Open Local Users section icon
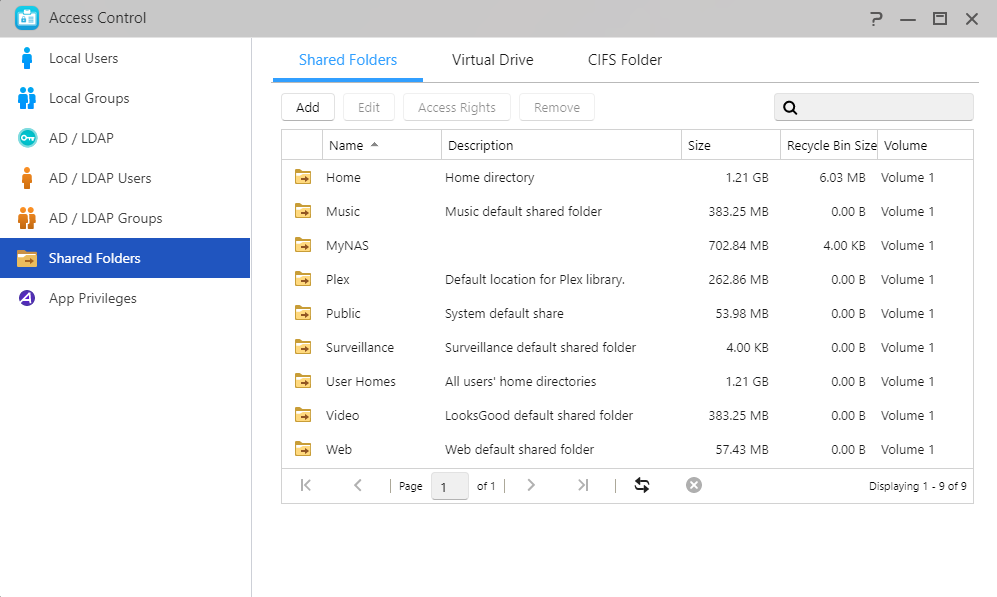Screen dimensions: 997x597 pos(27,58)
